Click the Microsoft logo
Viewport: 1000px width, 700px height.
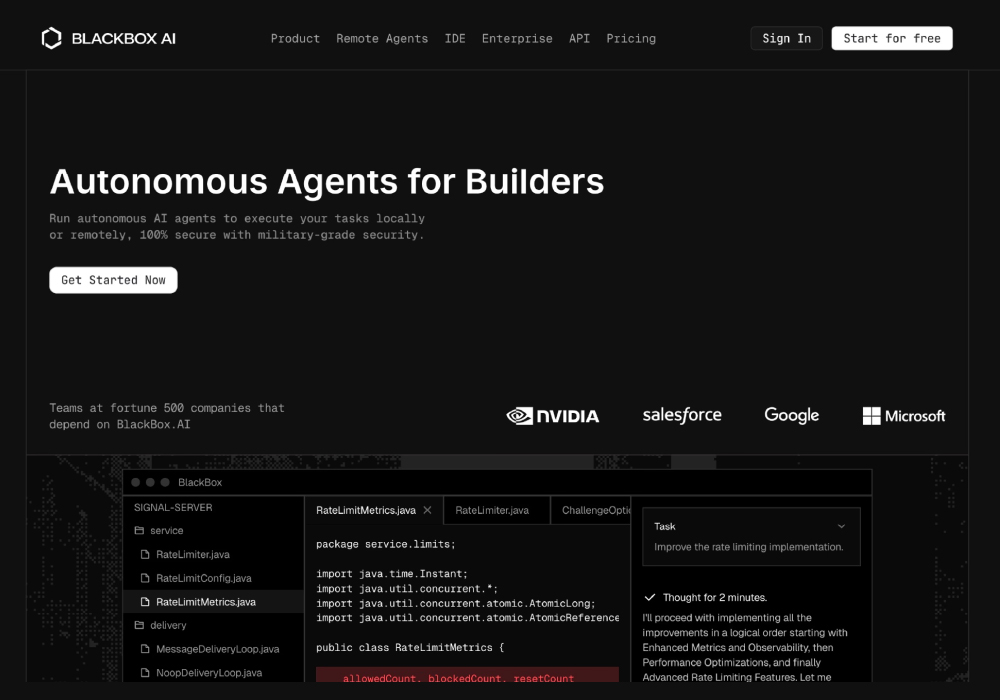[x=903, y=416]
